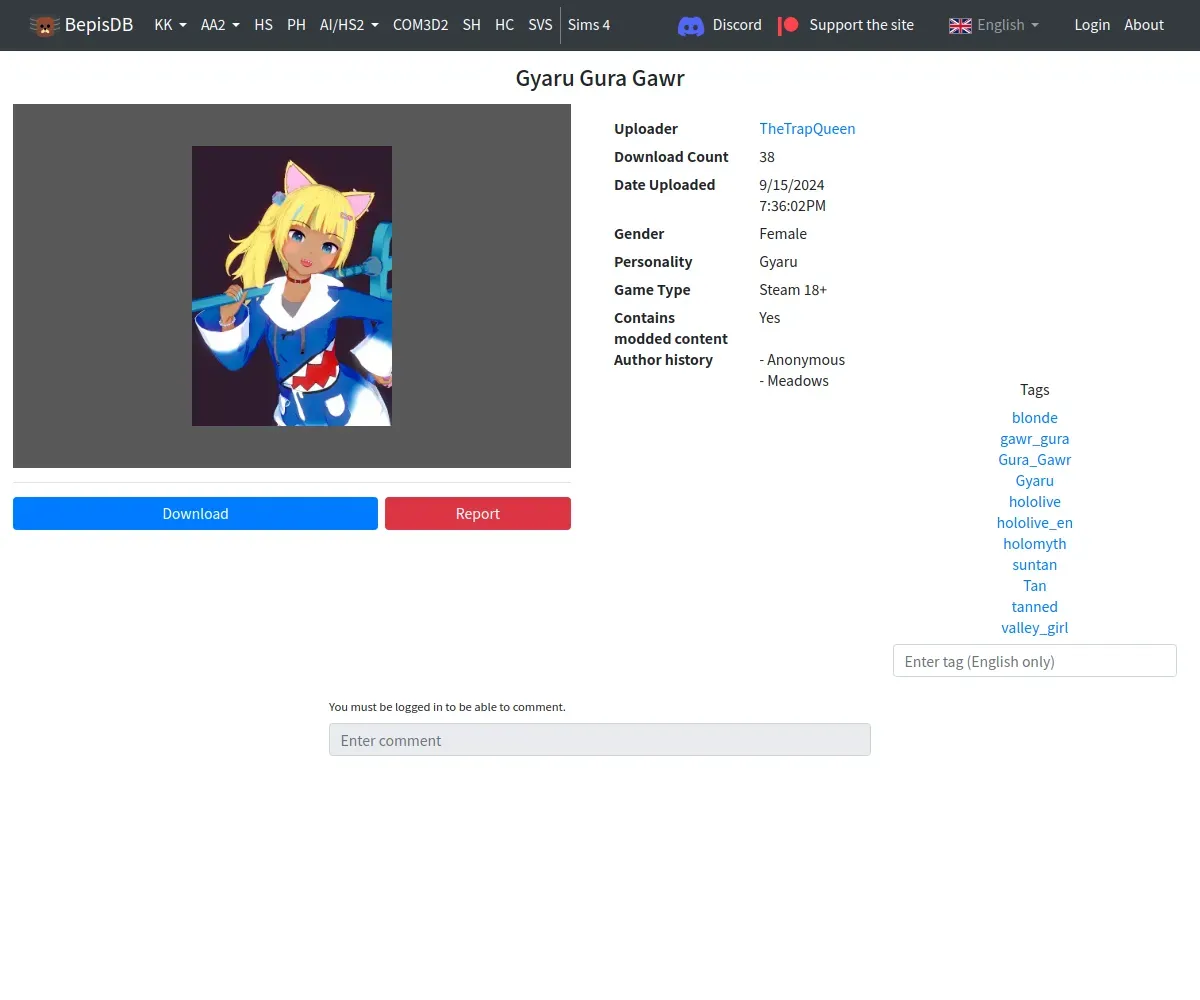Select the hololive tag
Viewport: 1200px width, 1000px height.
(1034, 501)
